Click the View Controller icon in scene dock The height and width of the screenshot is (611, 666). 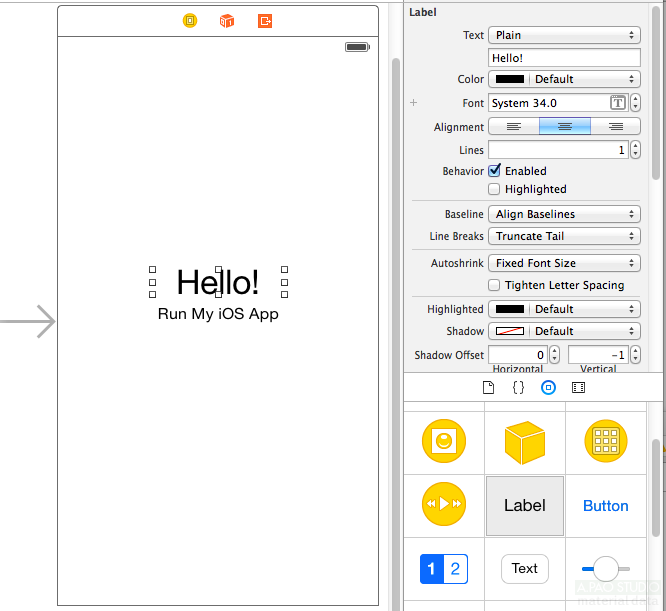click(190, 20)
